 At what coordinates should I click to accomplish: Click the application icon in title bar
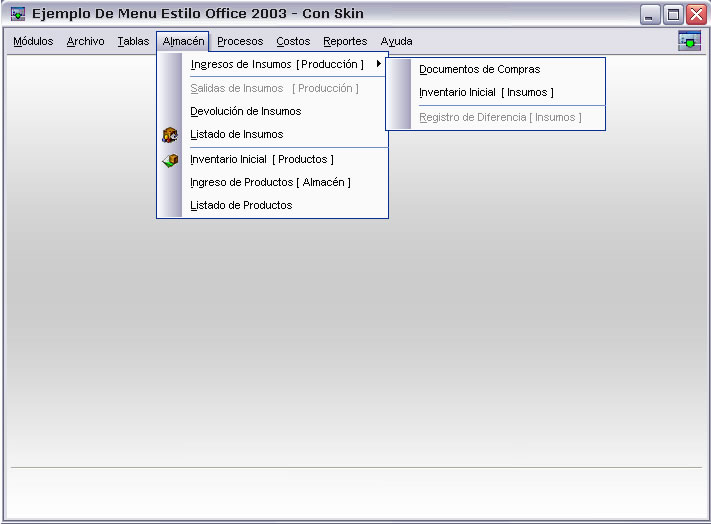coord(18,15)
